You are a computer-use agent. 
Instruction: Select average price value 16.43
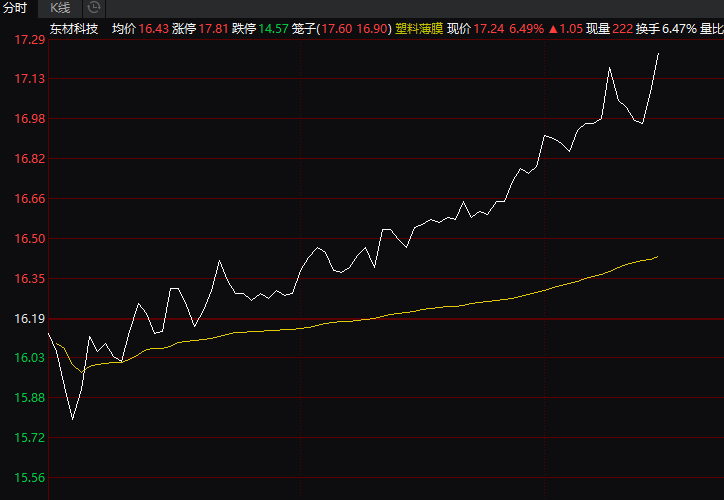click(x=153, y=29)
